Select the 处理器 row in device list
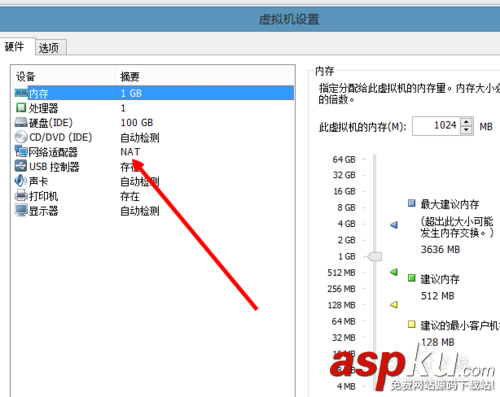500x397 pixels. click(154, 108)
